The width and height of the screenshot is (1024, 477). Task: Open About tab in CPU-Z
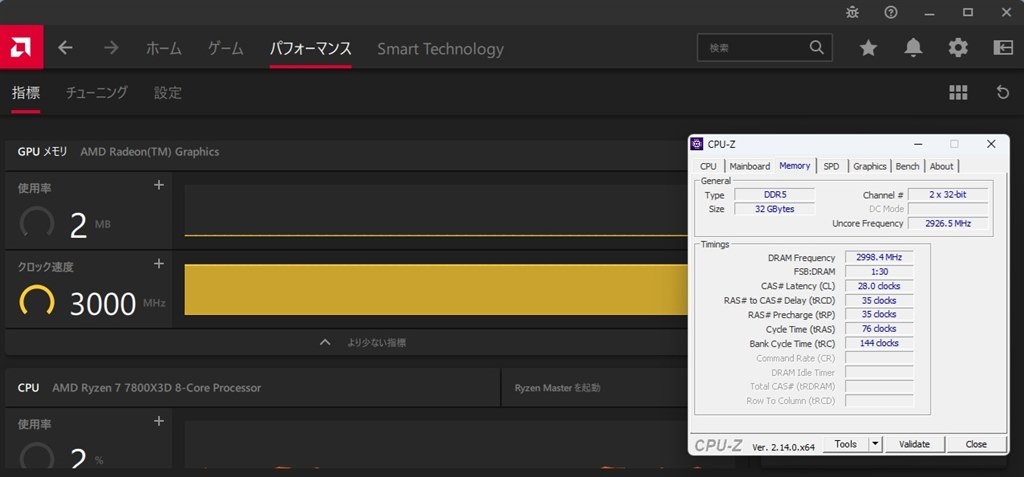coord(942,166)
